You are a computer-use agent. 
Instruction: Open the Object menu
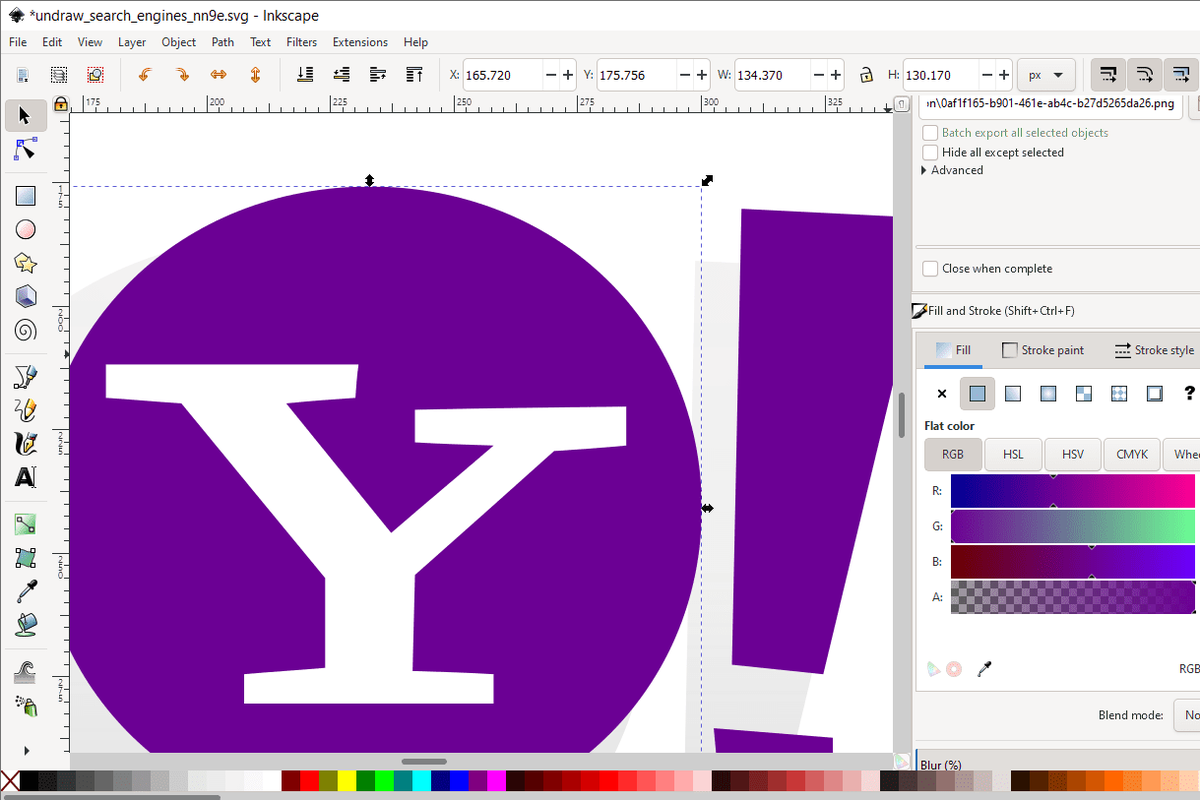(x=179, y=42)
